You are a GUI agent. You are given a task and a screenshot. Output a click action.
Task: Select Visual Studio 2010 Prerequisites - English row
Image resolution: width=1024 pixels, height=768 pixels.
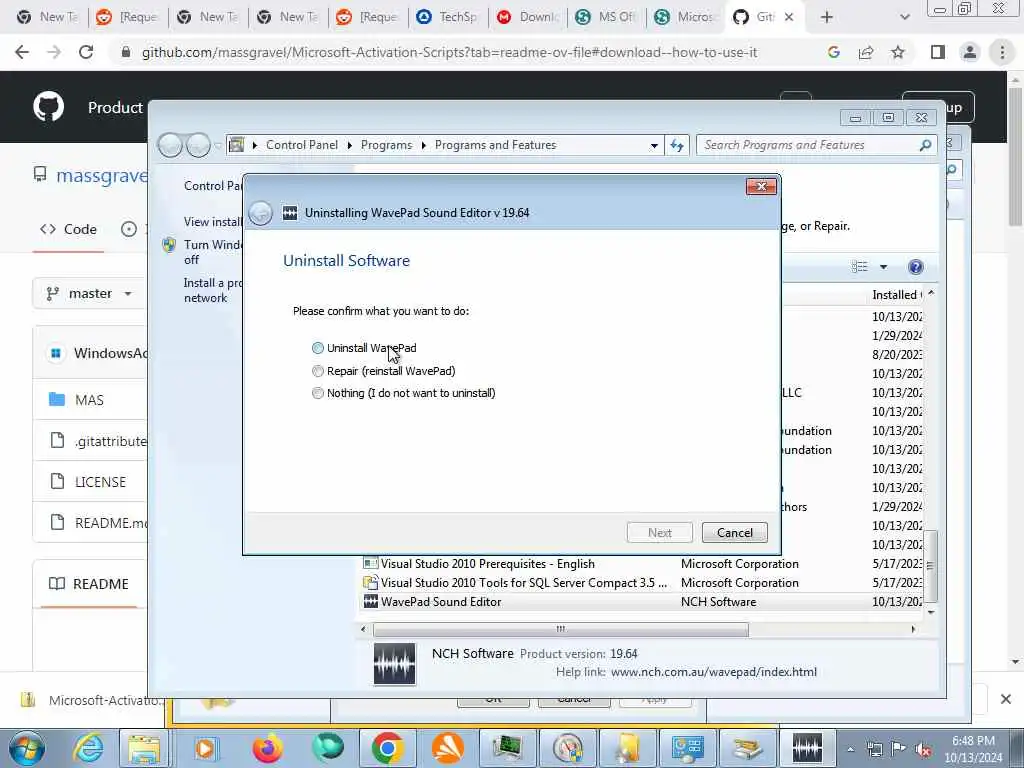click(x=643, y=564)
